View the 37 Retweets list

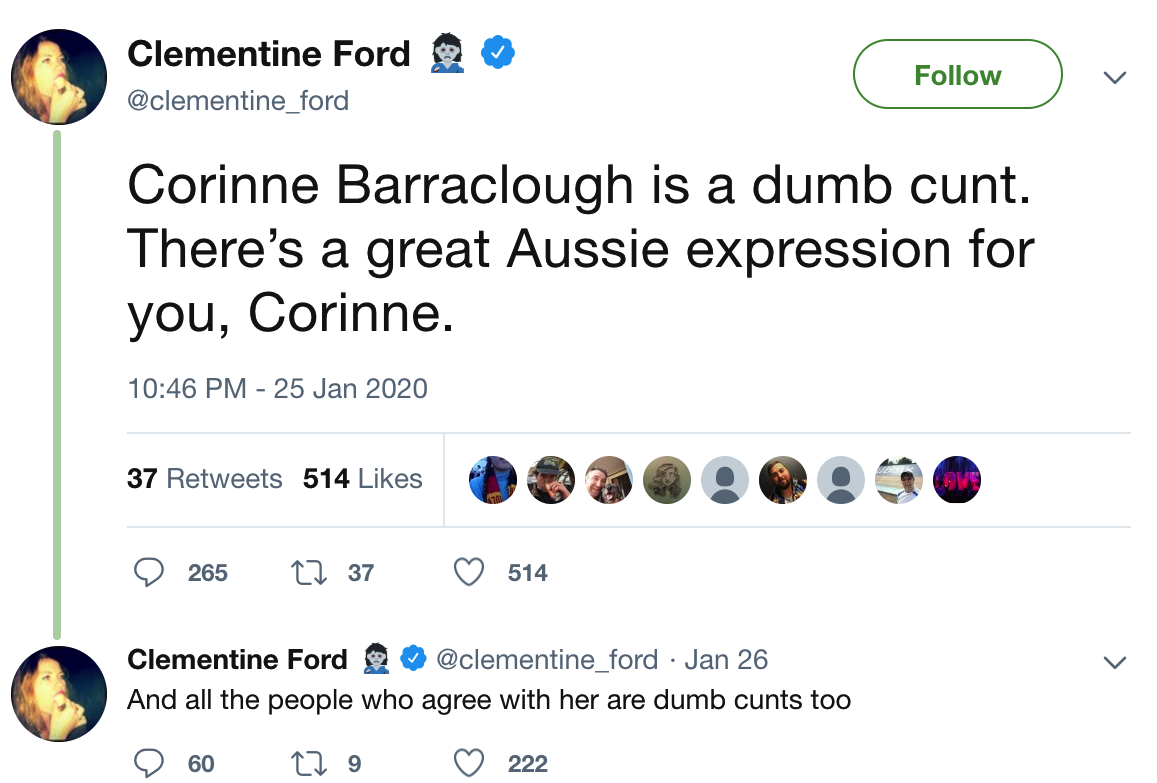[205, 479]
